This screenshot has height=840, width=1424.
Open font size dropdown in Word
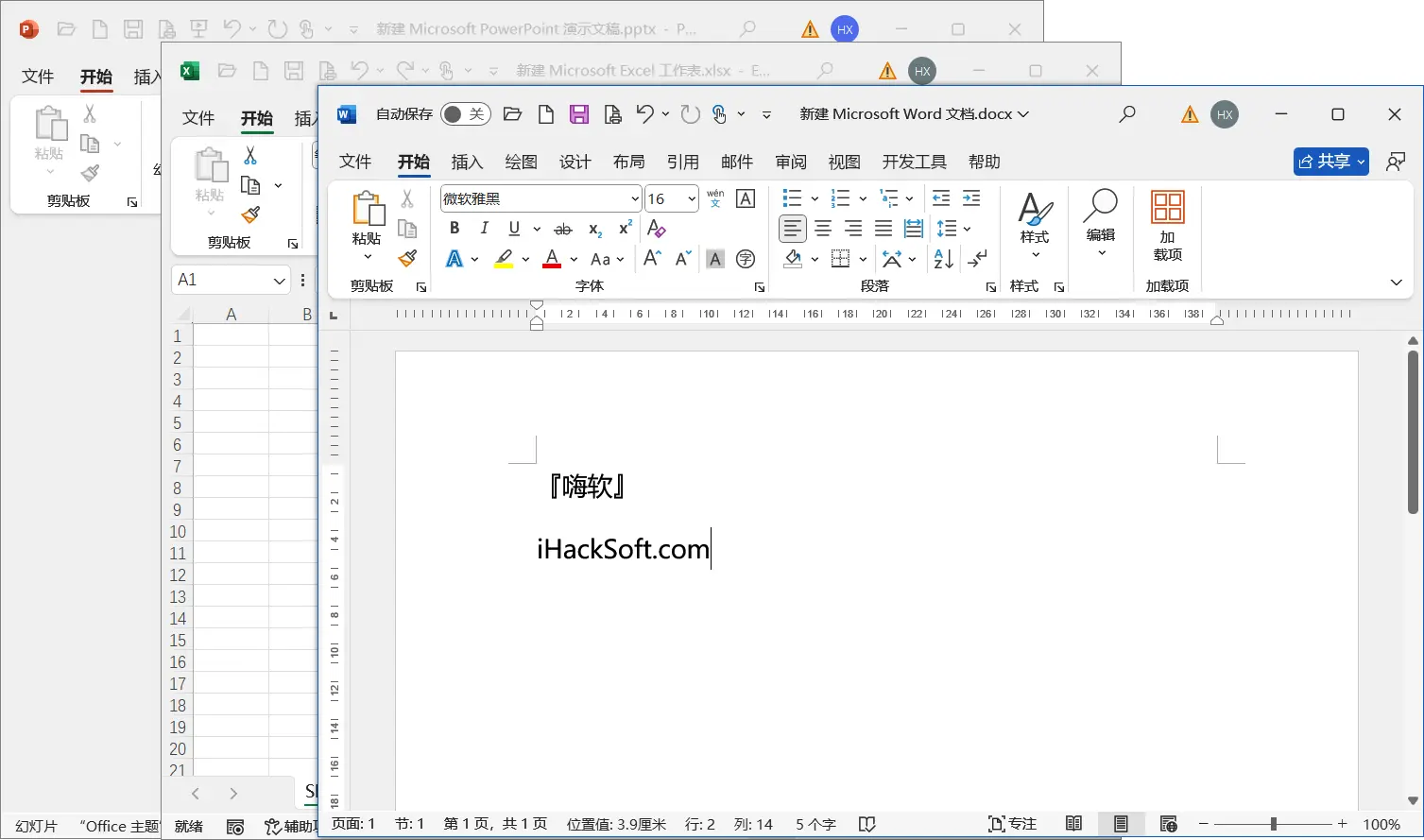692,198
